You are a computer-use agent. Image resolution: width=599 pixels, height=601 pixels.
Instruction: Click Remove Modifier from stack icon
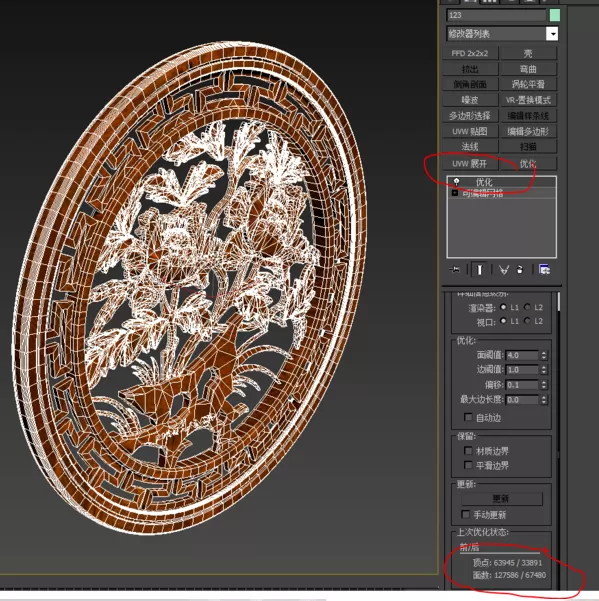520,270
